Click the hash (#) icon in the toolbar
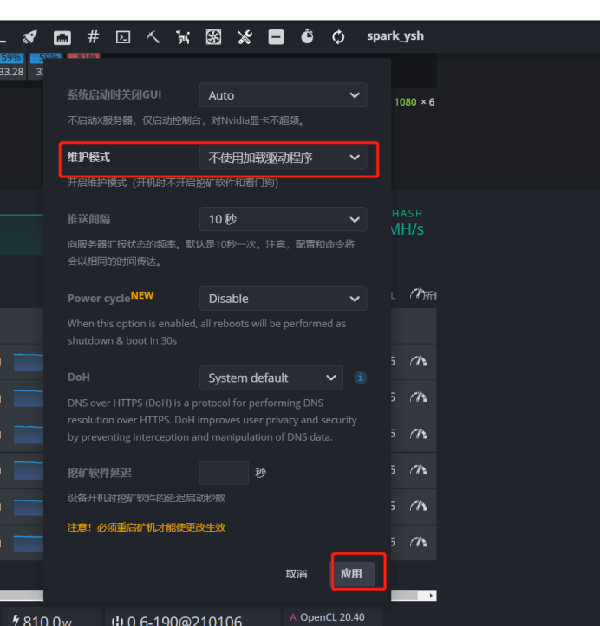 93,37
